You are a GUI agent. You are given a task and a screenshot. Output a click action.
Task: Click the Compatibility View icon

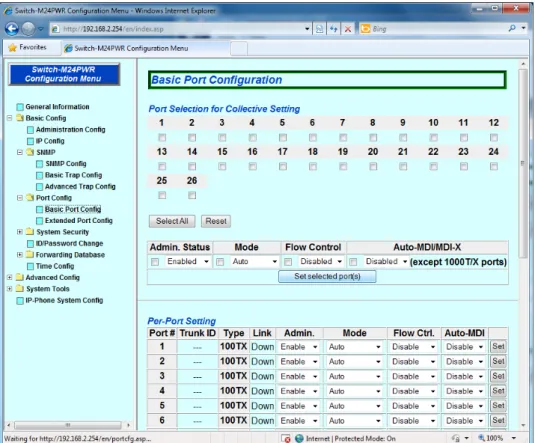pyautogui.click(x=319, y=29)
